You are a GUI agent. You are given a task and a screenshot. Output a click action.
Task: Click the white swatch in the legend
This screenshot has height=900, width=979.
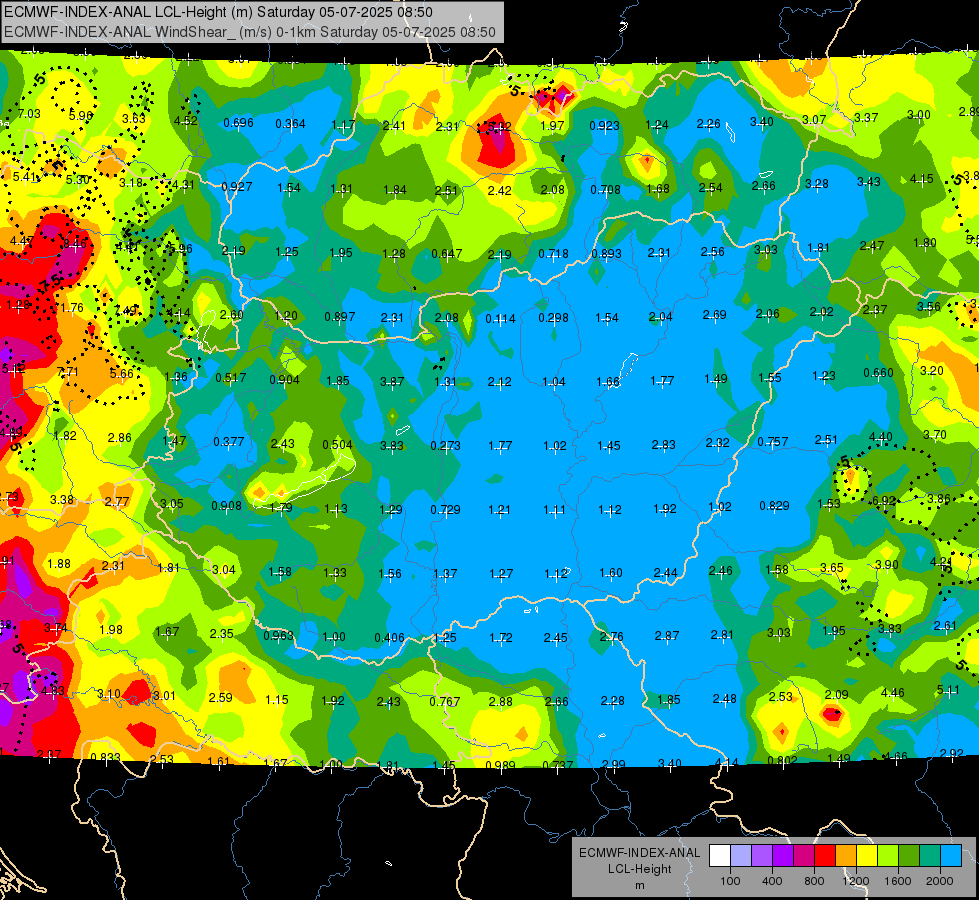[720, 856]
